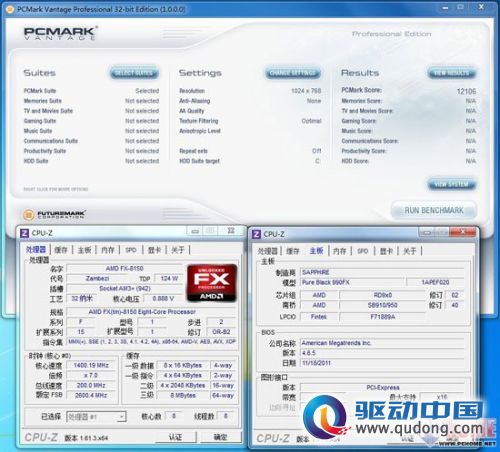
Task: Open 关于 tab in right CPU-Z window
Action: [410, 251]
